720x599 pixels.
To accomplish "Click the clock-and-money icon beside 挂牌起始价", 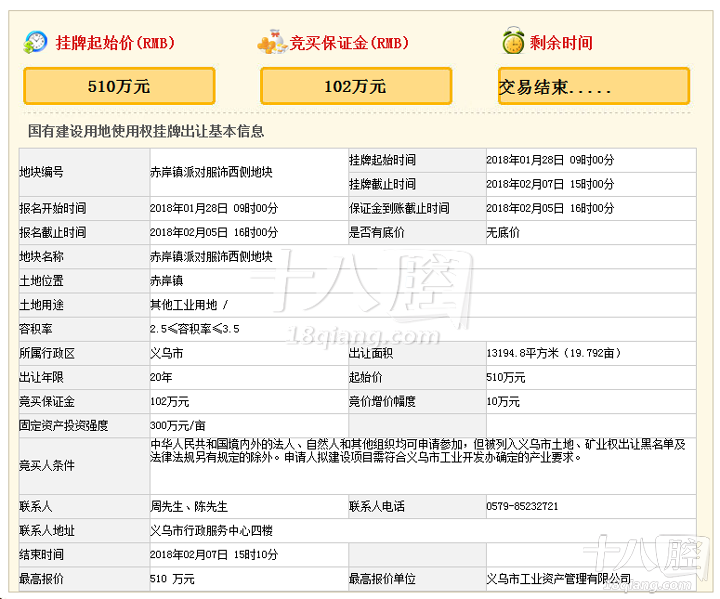I will [35, 42].
